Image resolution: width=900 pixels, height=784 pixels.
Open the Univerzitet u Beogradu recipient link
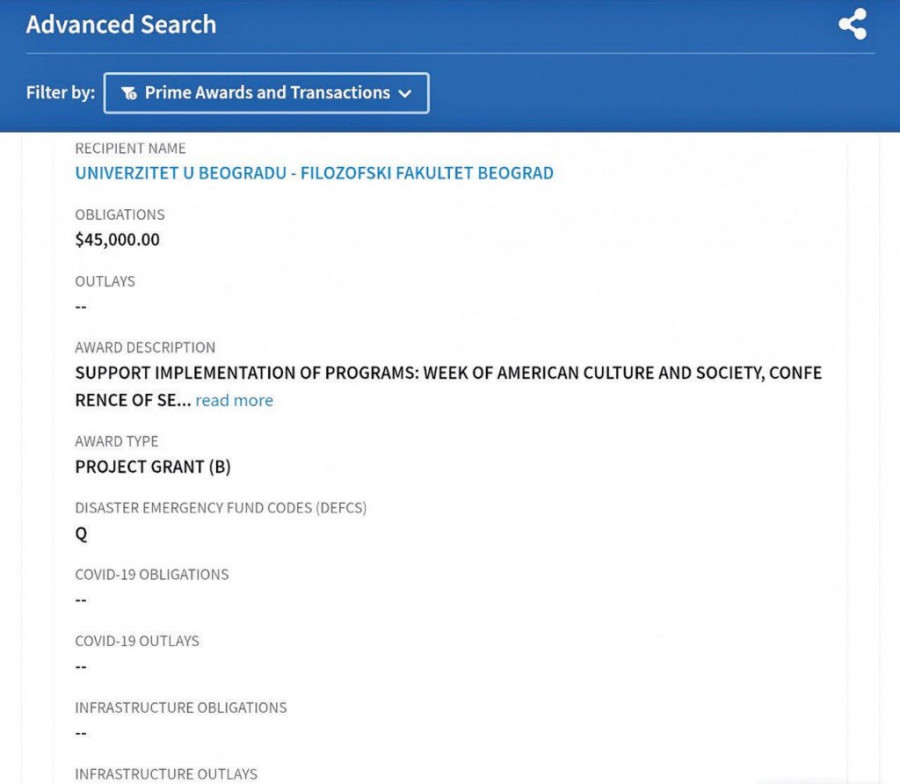point(314,173)
